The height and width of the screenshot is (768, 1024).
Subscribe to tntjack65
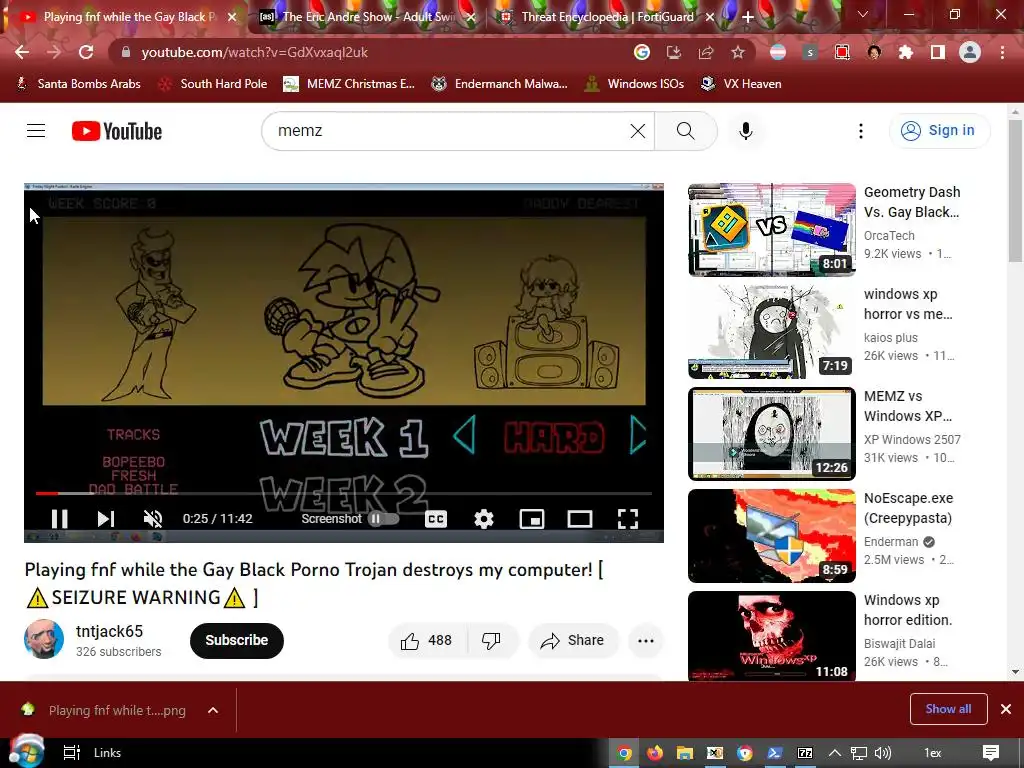pyautogui.click(x=236, y=641)
